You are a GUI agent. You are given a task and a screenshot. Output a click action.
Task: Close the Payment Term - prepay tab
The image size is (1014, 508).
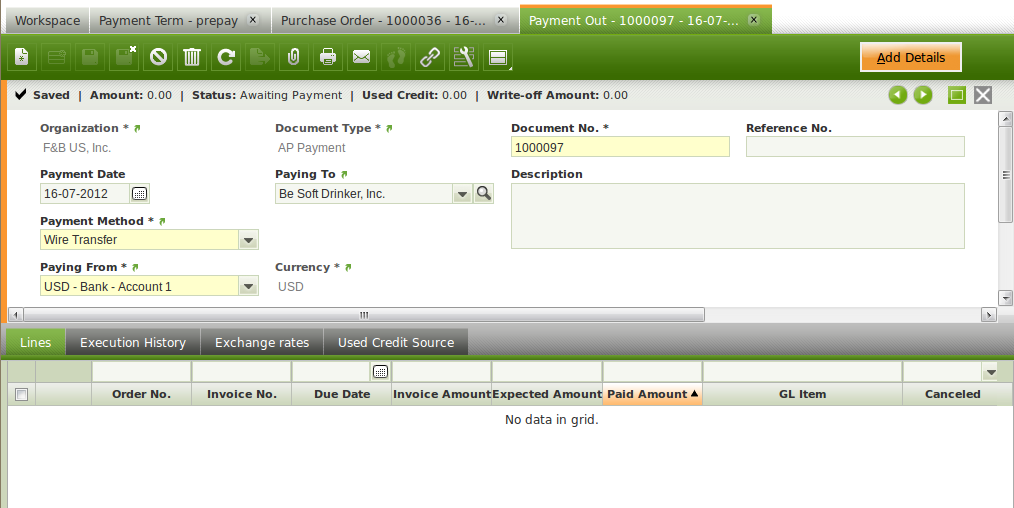tap(252, 20)
